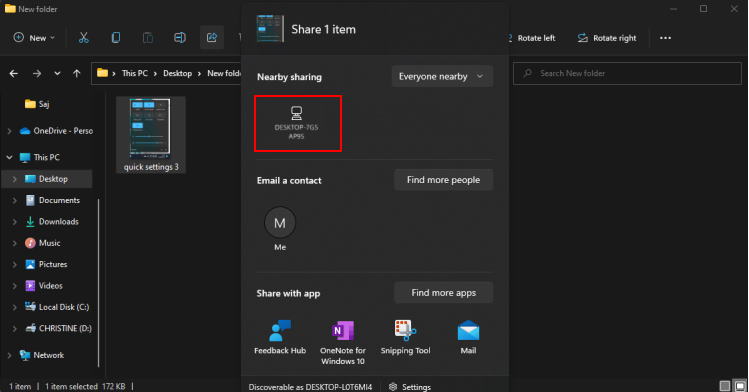Screen dimensions: 749x392
Task: Select OneDrive - Personal in sidebar
Action: pos(56,131)
